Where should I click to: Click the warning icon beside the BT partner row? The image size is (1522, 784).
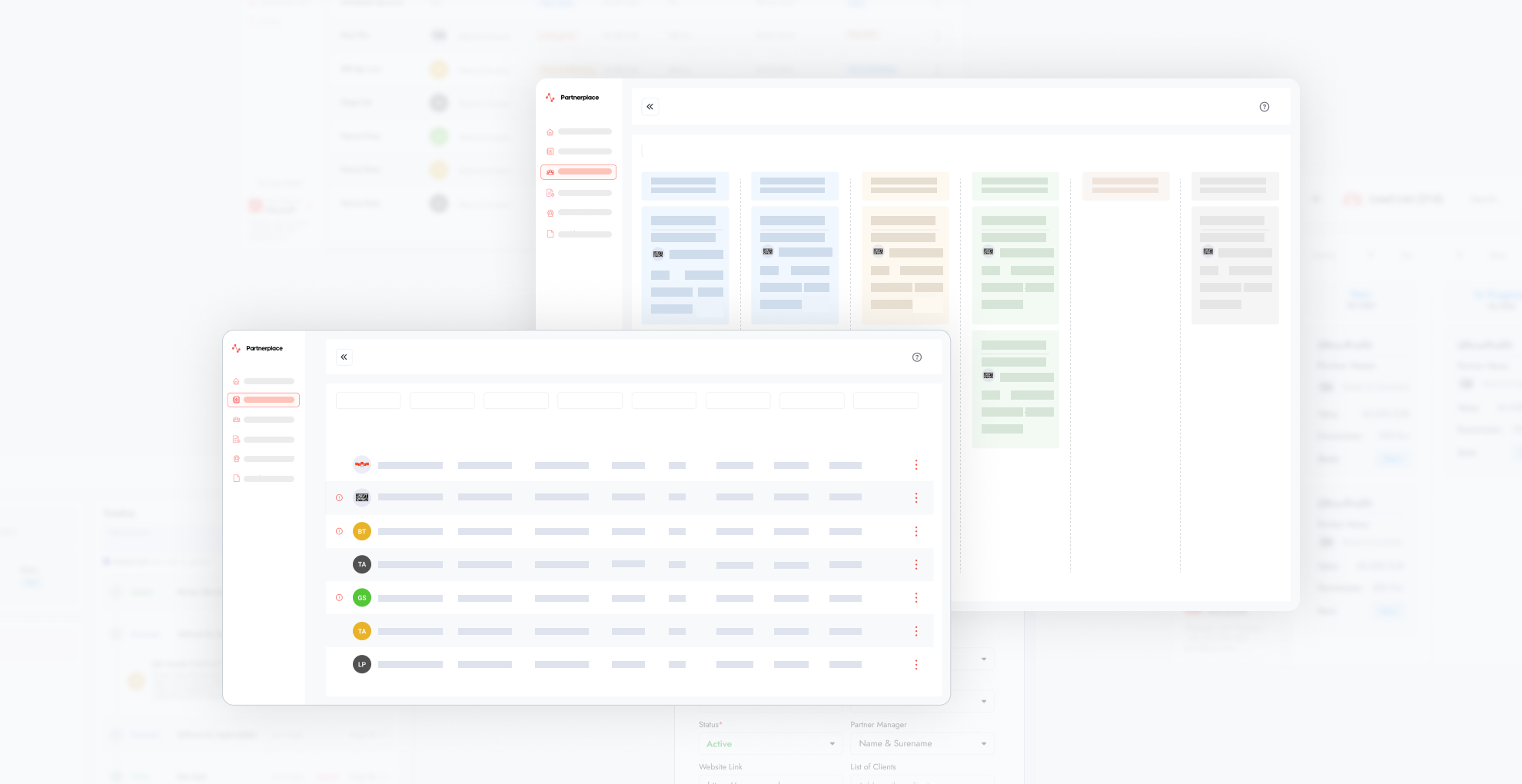339,530
